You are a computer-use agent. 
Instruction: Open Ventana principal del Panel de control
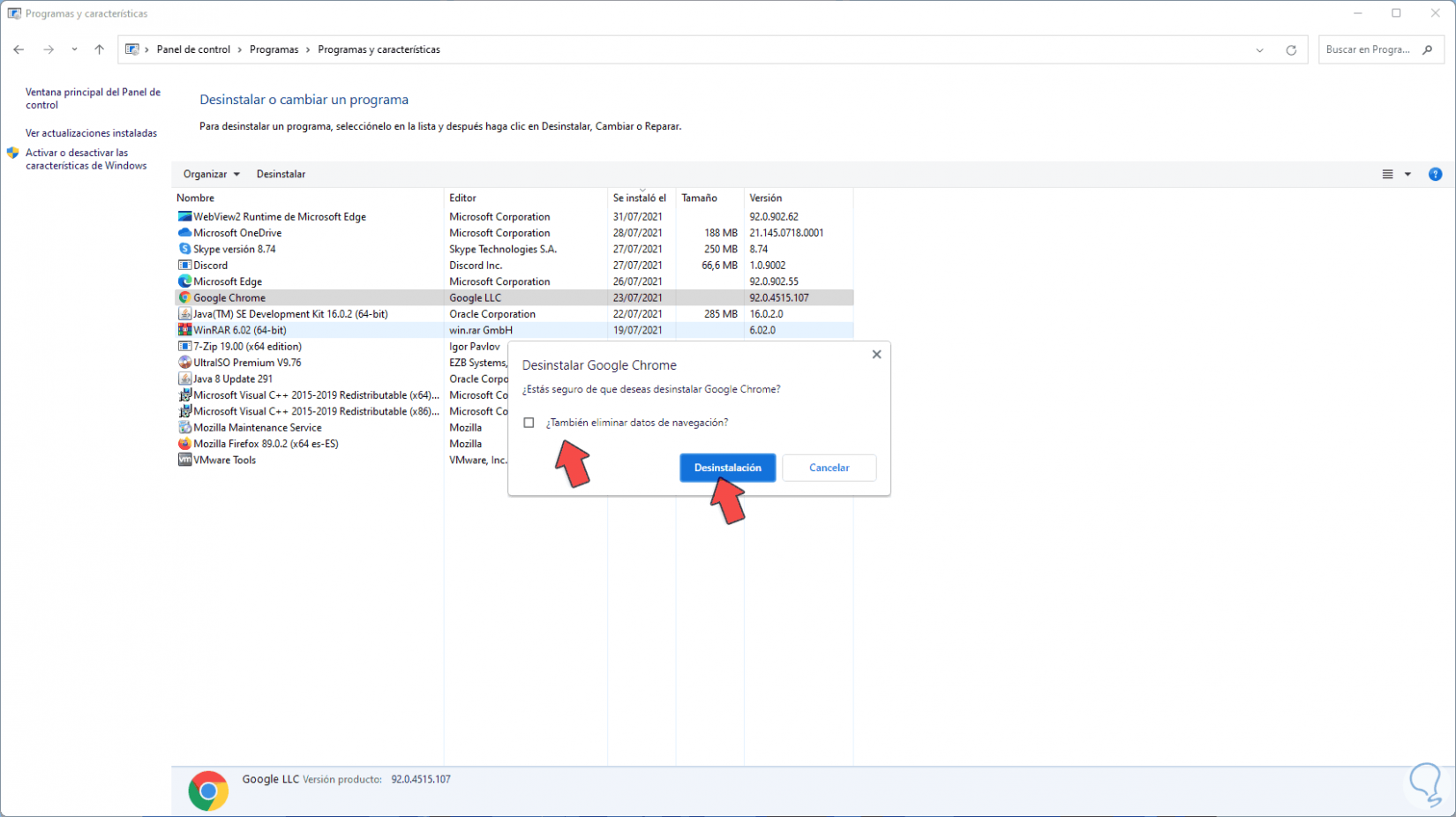(x=94, y=98)
